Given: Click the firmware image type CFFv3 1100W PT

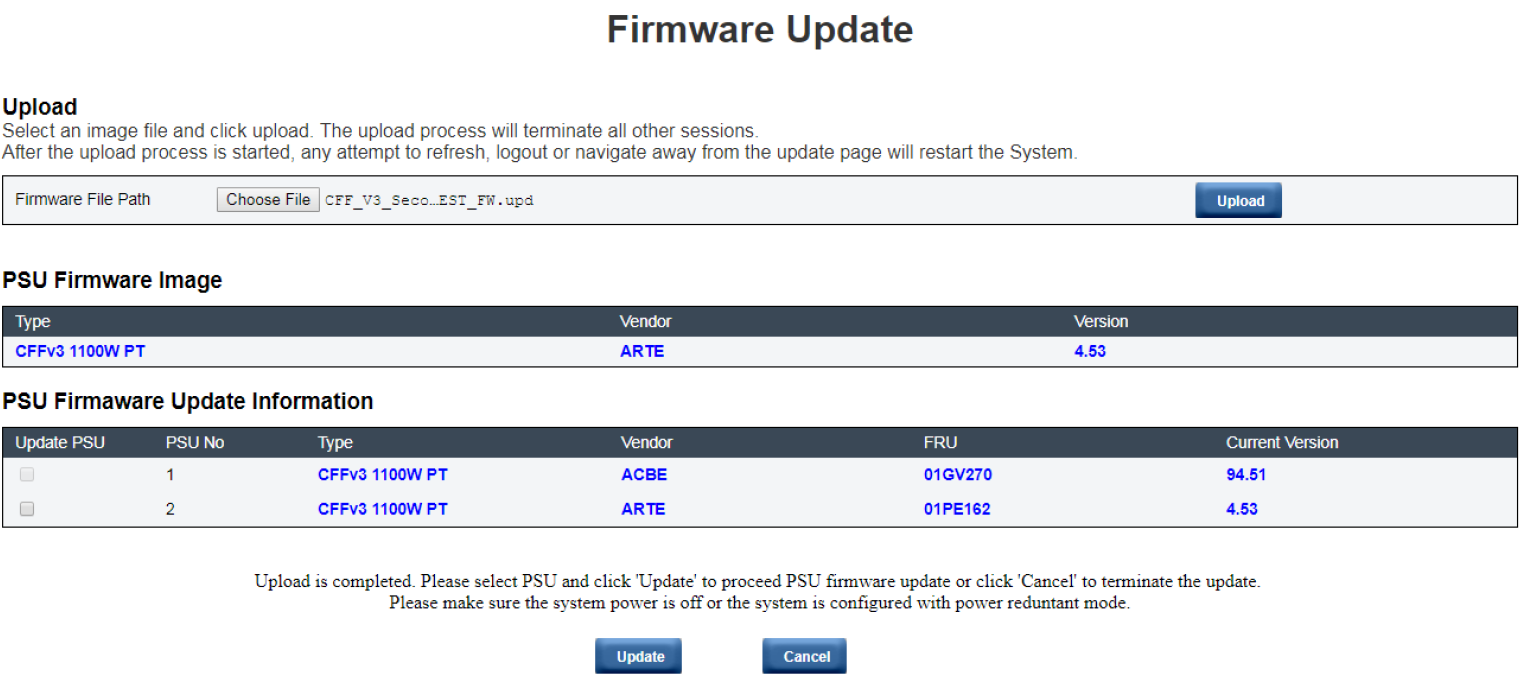Looking at the screenshot, I should 81,352.
